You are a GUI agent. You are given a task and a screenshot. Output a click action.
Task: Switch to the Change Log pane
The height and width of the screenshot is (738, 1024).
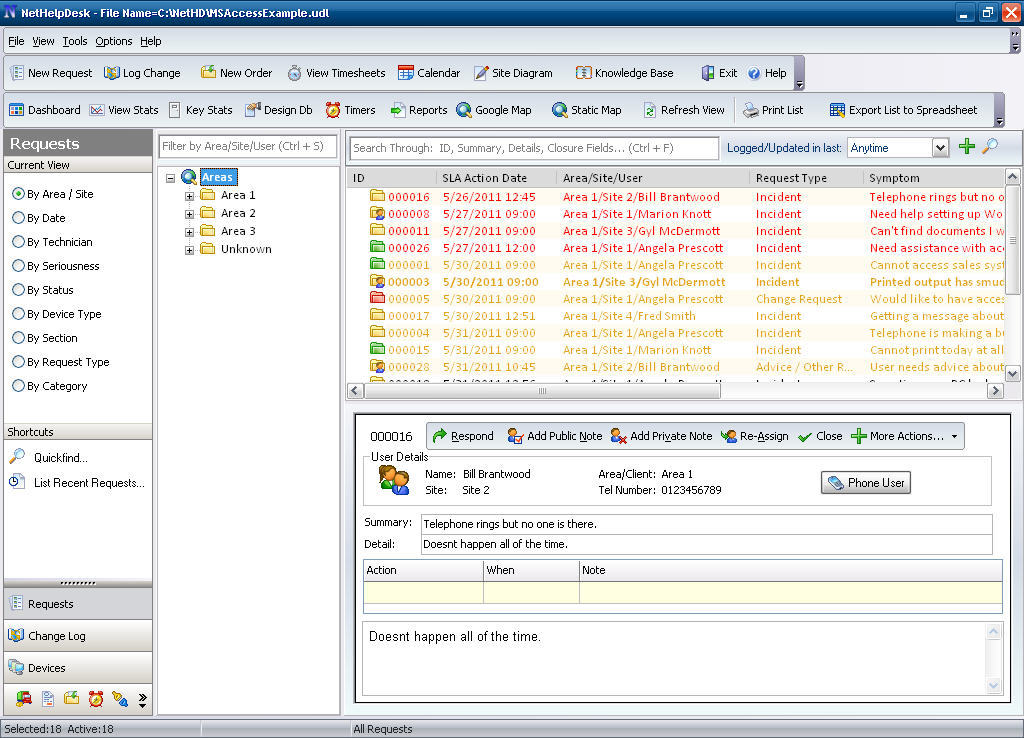78,636
